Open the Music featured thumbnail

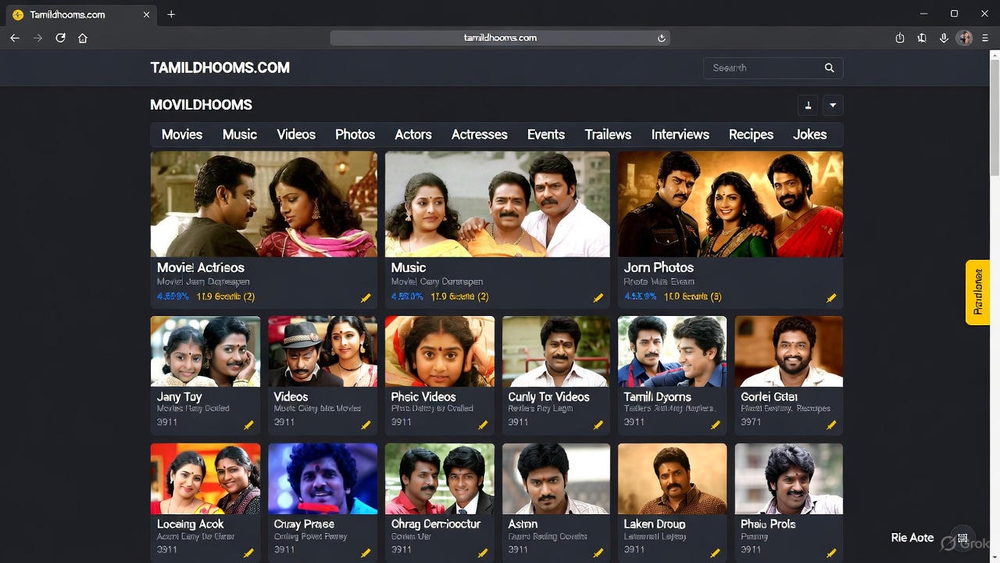click(x=497, y=205)
